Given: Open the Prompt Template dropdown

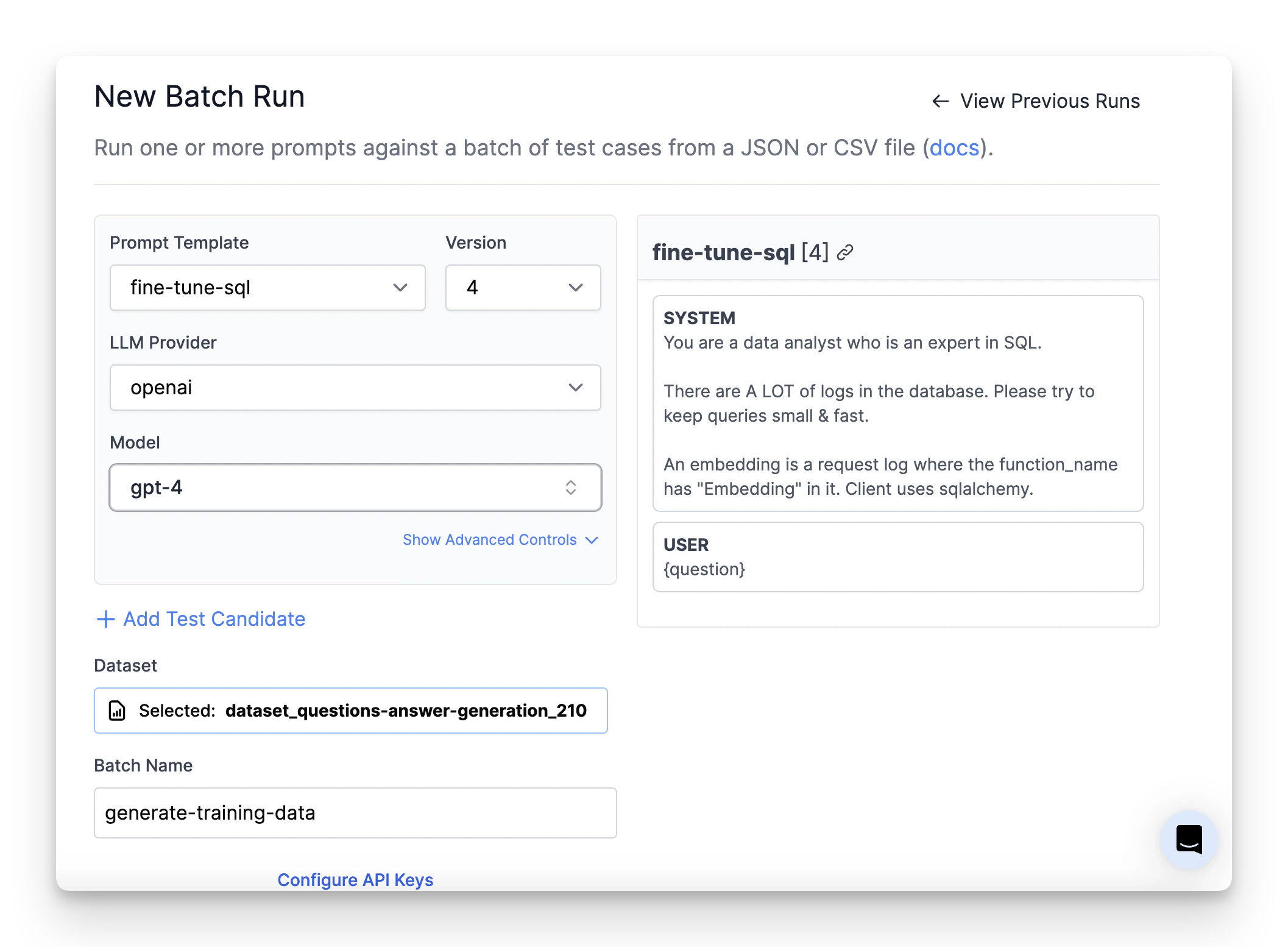Looking at the screenshot, I should pos(267,288).
